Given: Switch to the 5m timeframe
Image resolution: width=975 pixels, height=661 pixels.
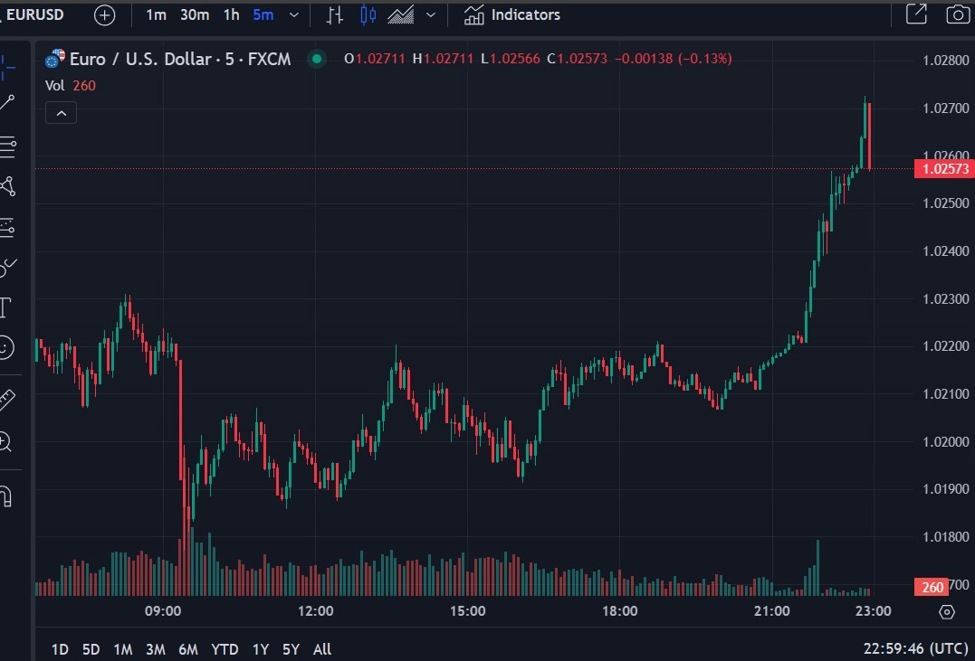Looking at the screenshot, I should (263, 15).
